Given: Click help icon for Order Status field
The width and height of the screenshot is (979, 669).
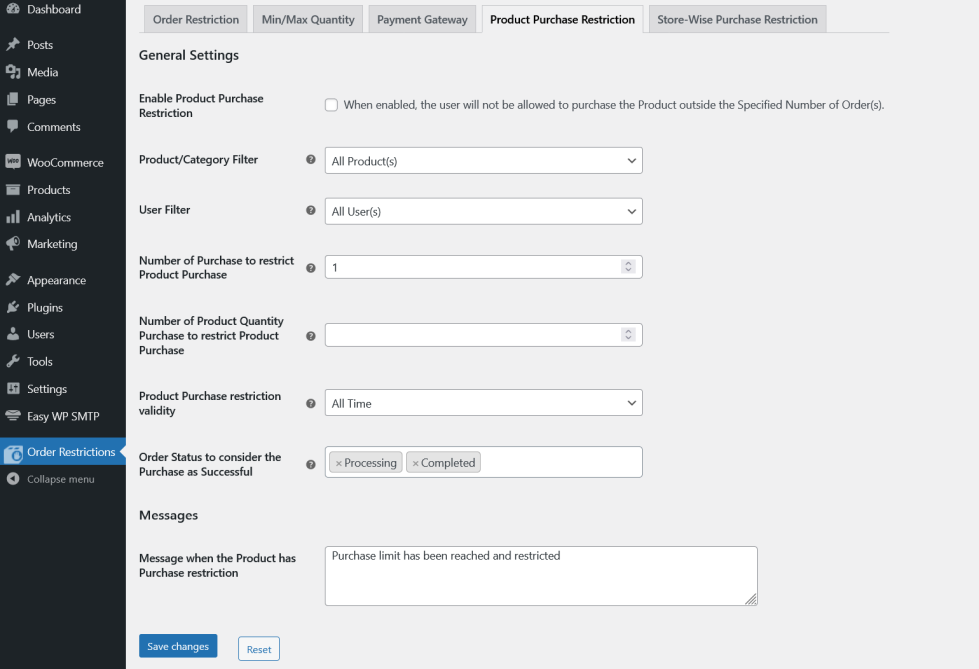Looking at the screenshot, I should tap(311, 464).
